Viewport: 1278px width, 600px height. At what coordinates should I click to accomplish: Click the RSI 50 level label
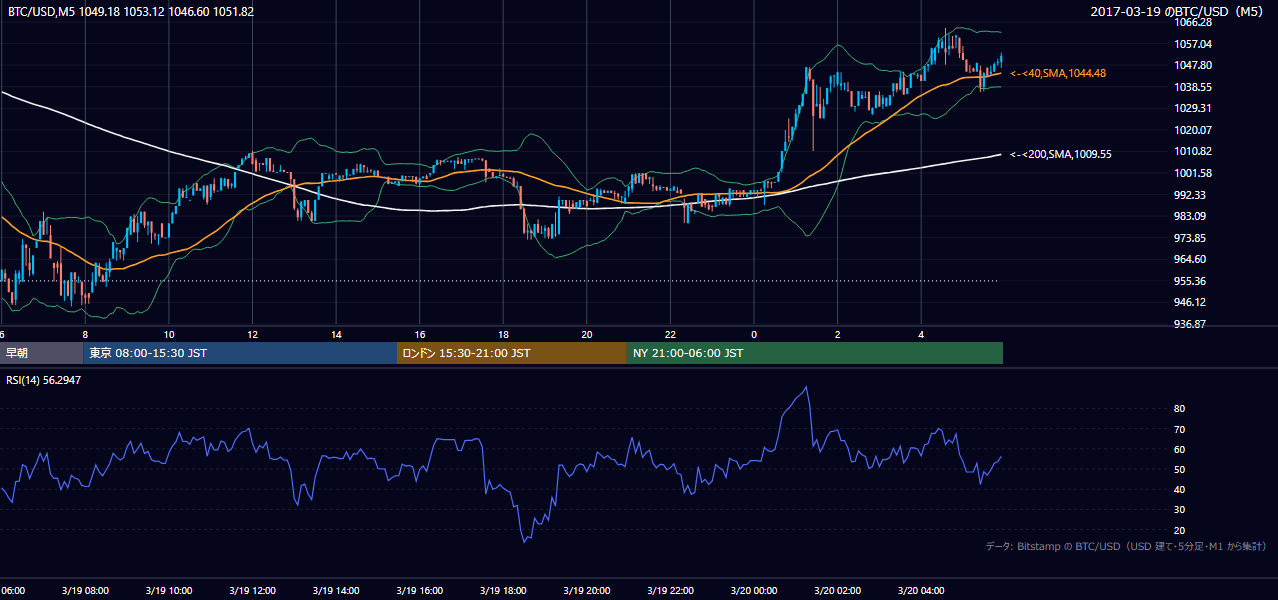(1180, 469)
